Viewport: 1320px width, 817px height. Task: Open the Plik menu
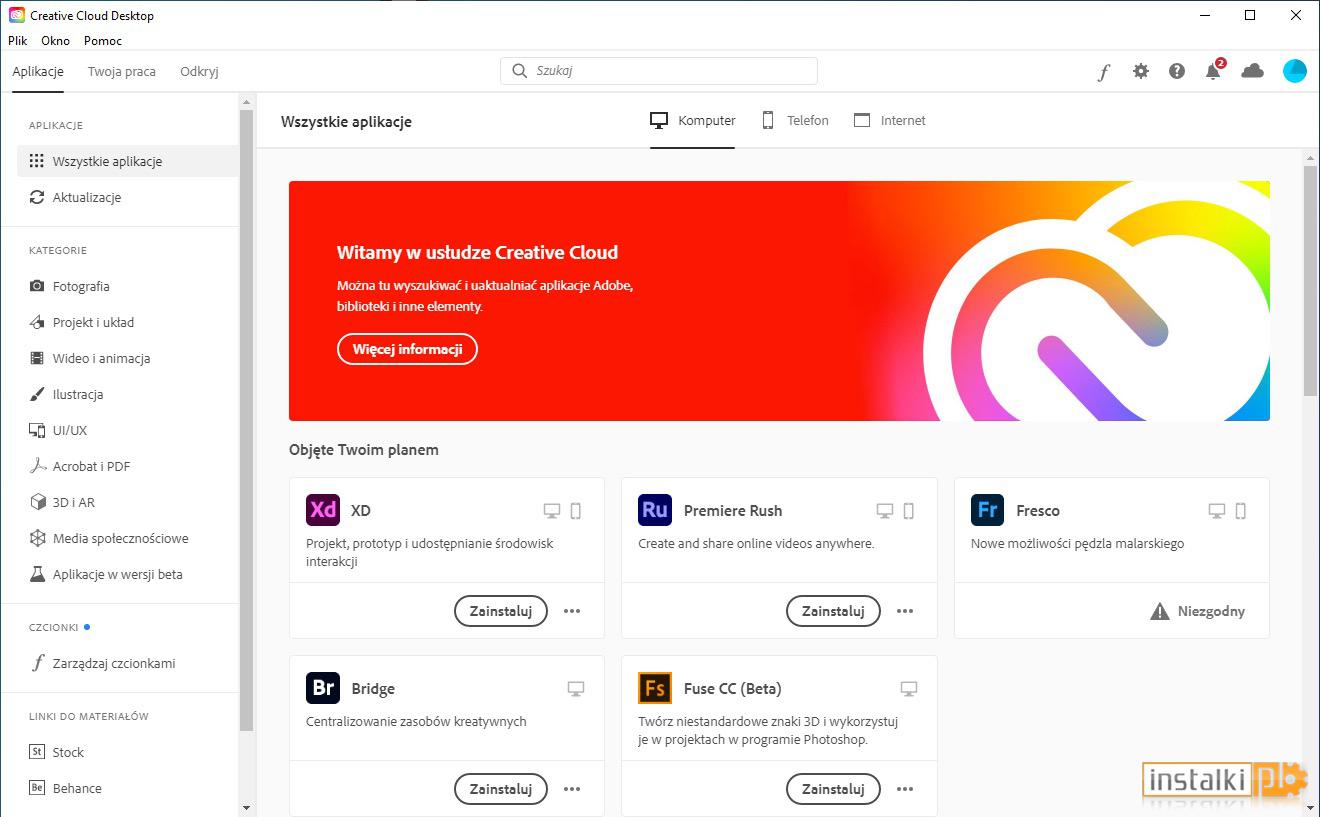18,41
